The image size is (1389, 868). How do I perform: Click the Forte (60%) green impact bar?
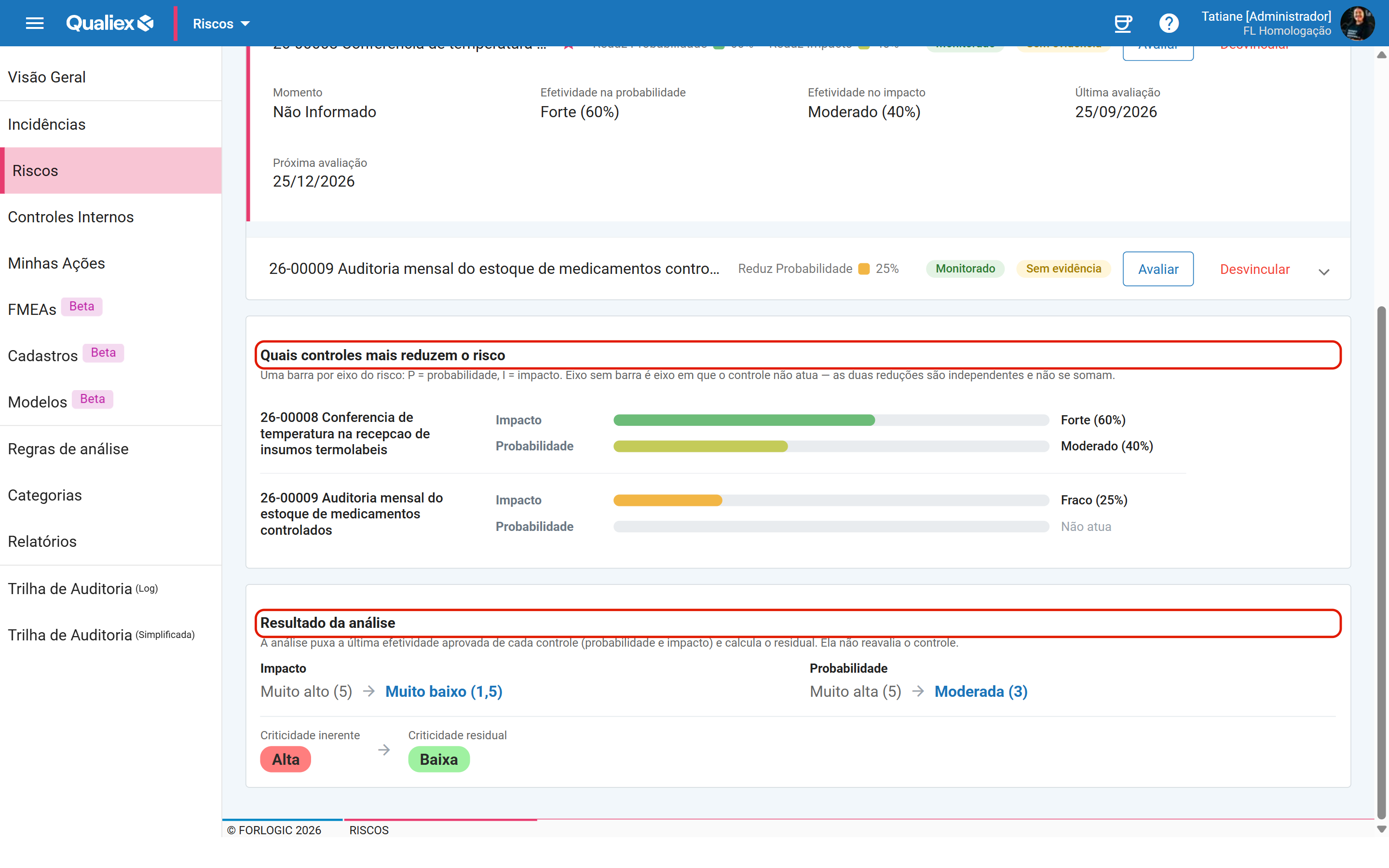tap(744, 420)
